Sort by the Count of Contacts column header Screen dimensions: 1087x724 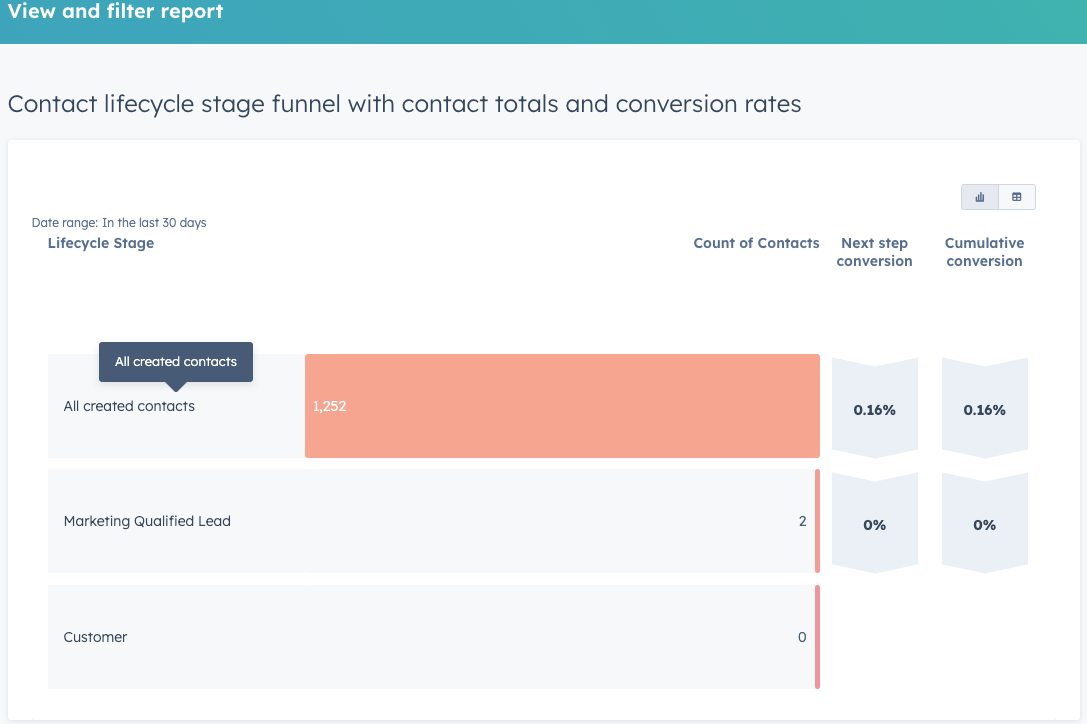click(x=756, y=243)
